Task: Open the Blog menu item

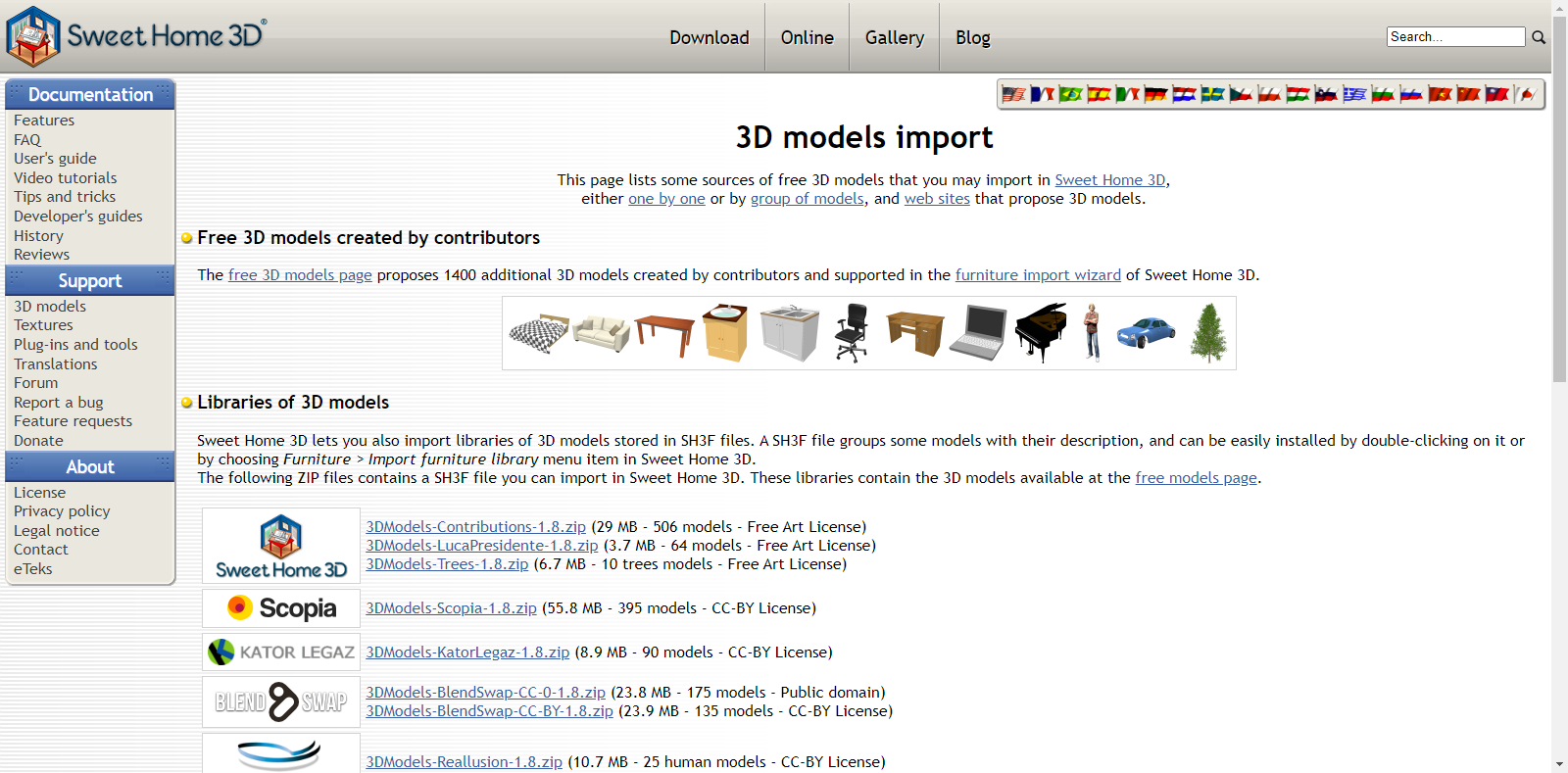Action: click(x=973, y=37)
